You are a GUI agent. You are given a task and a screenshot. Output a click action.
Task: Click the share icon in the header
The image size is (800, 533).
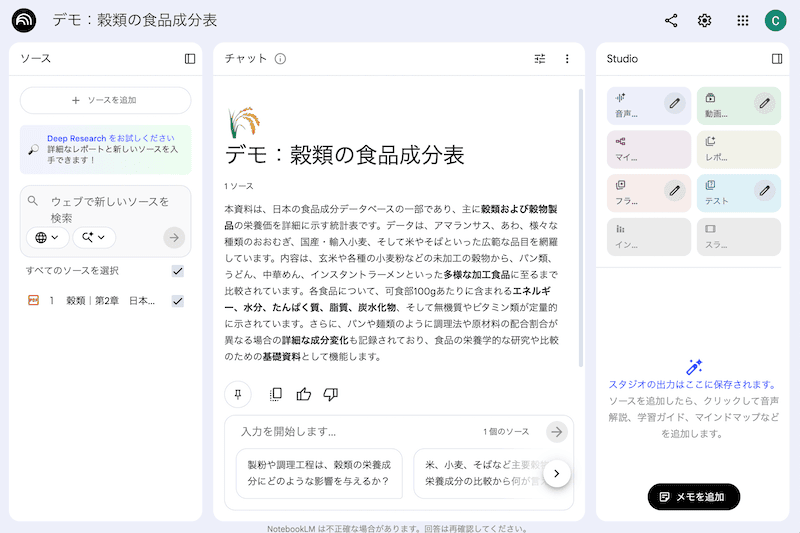point(671,20)
